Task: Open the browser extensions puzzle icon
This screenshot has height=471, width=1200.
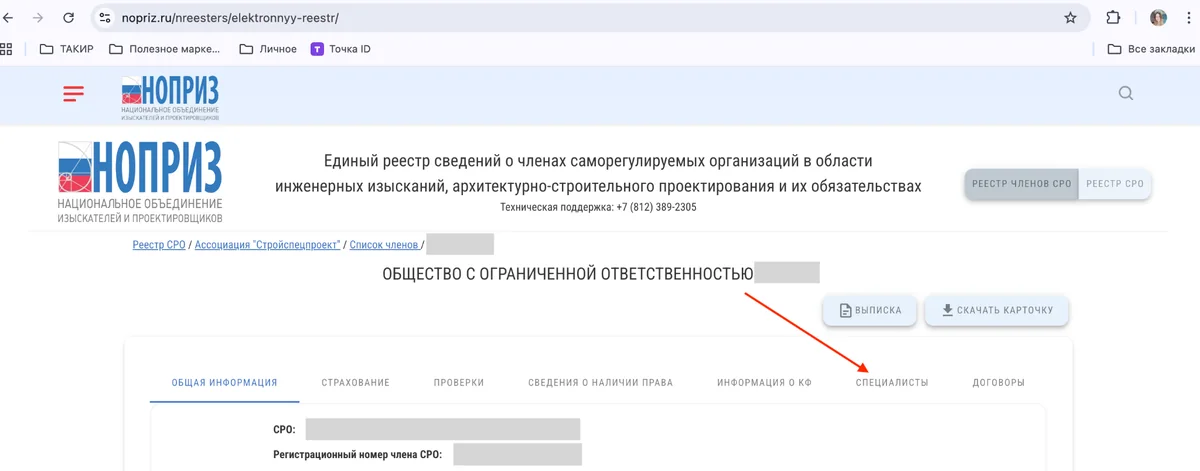Action: [1113, 18]
